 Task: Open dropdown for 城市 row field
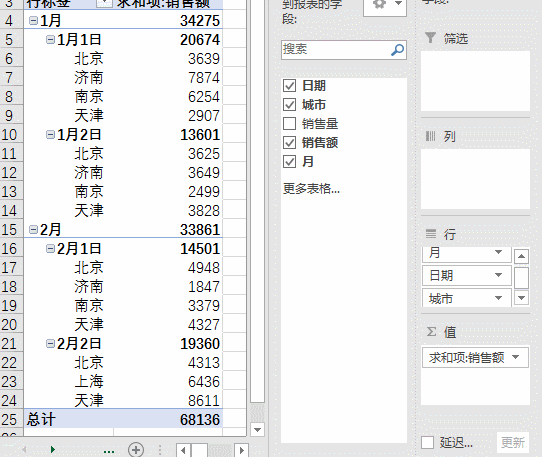(x=498, y=298)
